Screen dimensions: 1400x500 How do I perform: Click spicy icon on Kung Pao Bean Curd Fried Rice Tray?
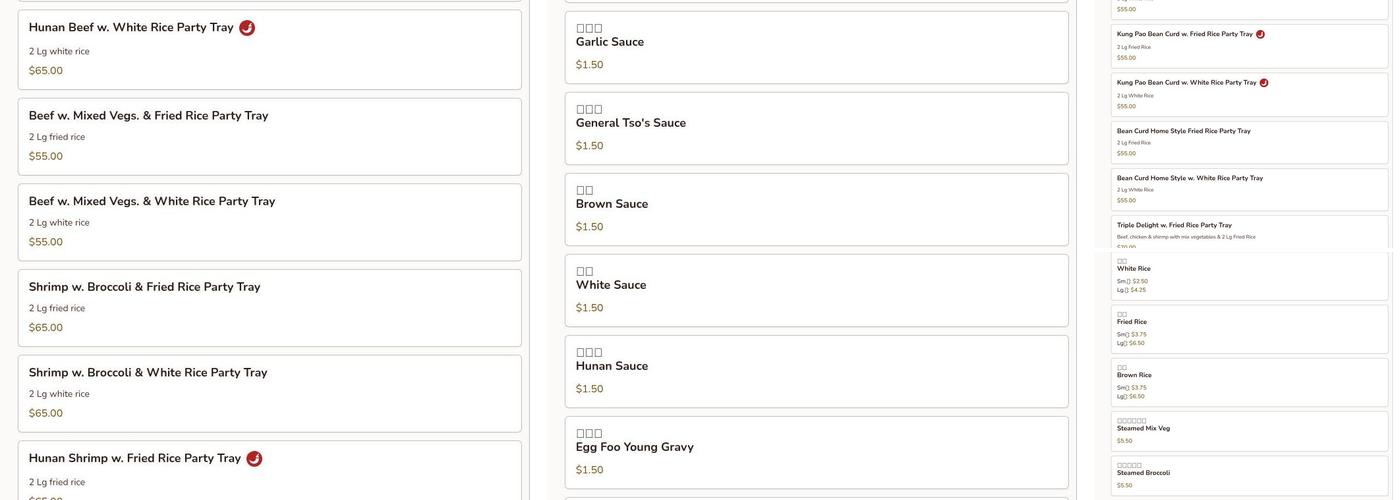pos(1260,35)
